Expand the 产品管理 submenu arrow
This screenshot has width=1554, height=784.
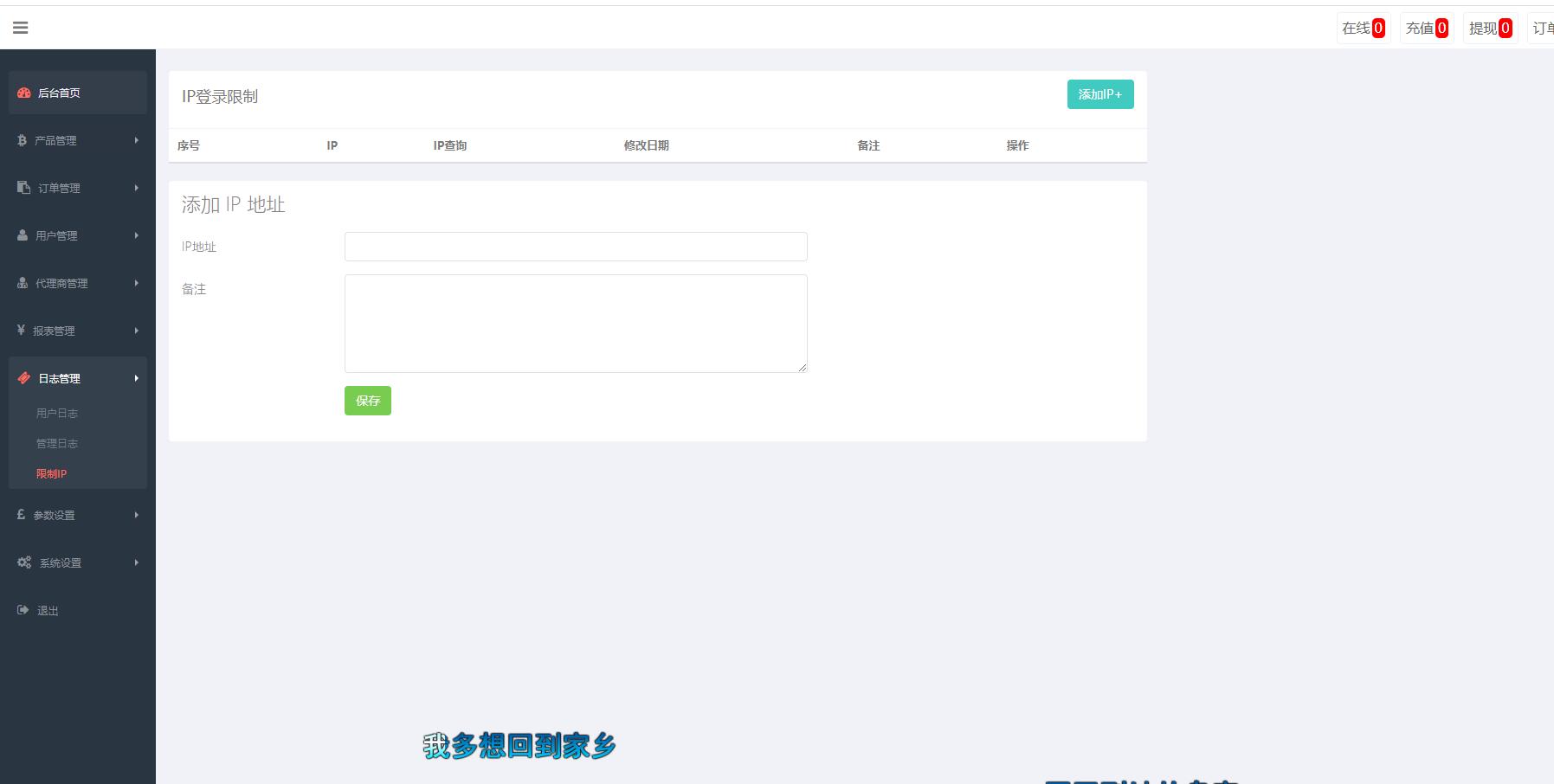click(137, 140)
